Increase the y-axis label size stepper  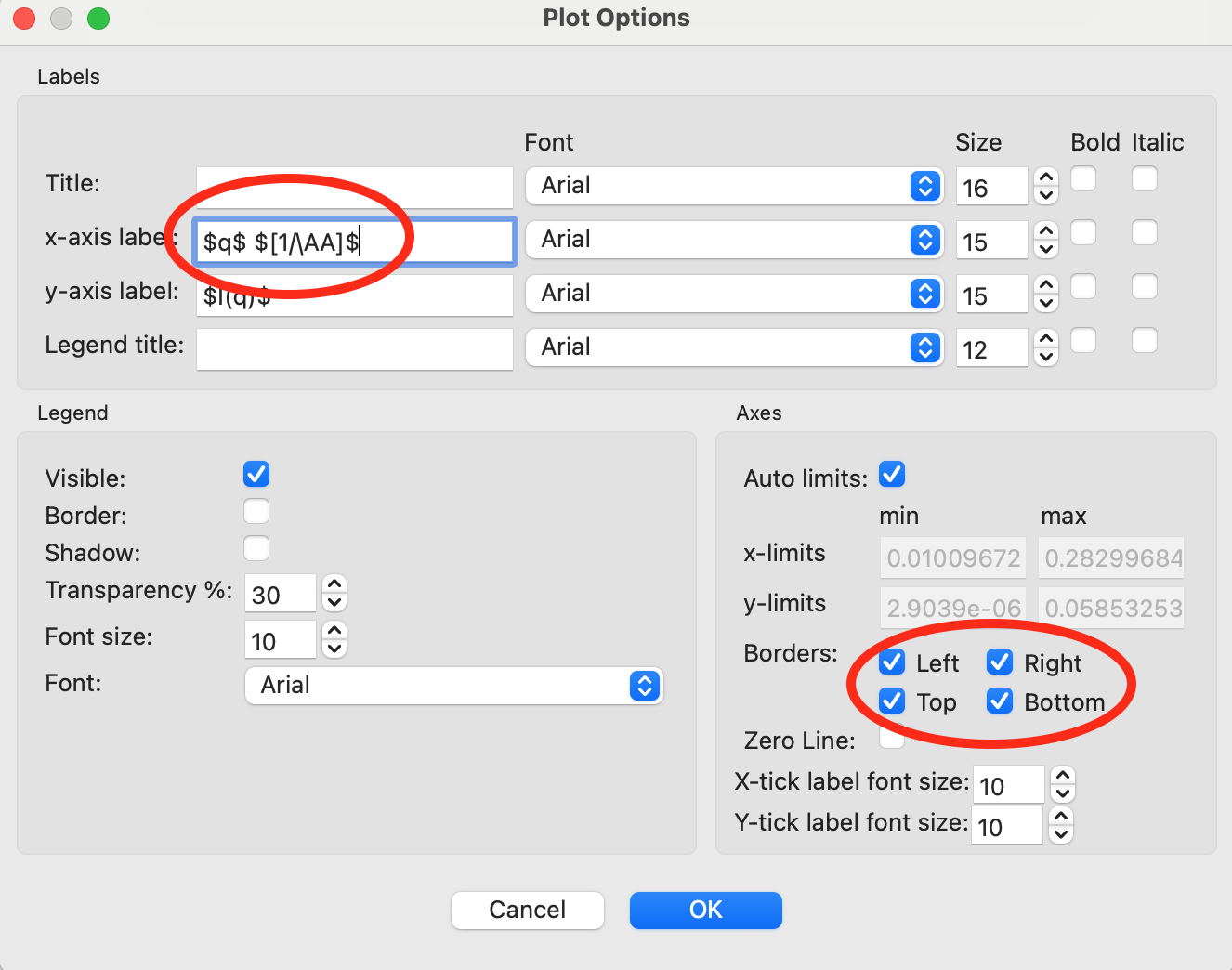point(1046,285)
